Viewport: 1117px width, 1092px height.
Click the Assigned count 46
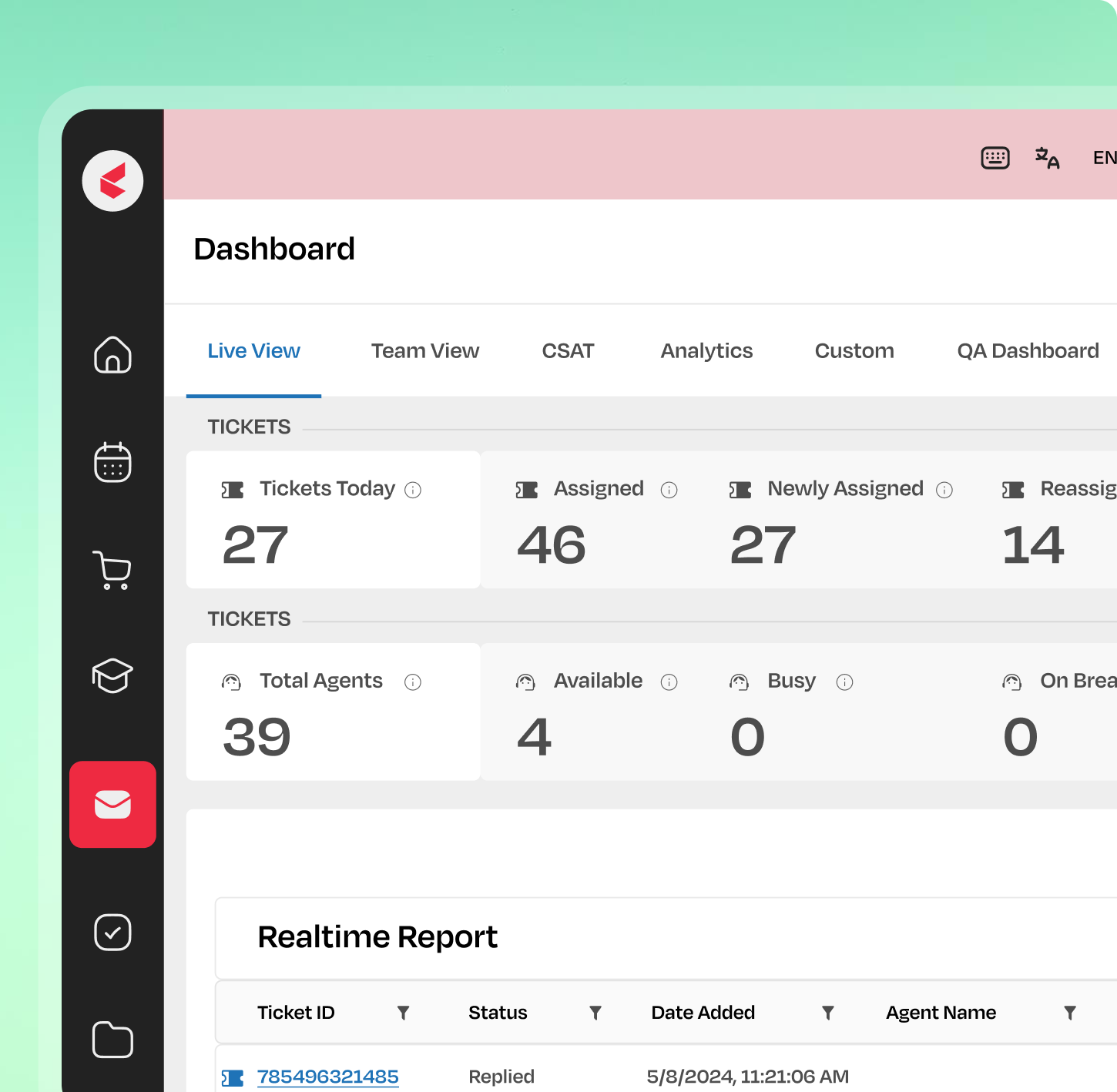551,545
